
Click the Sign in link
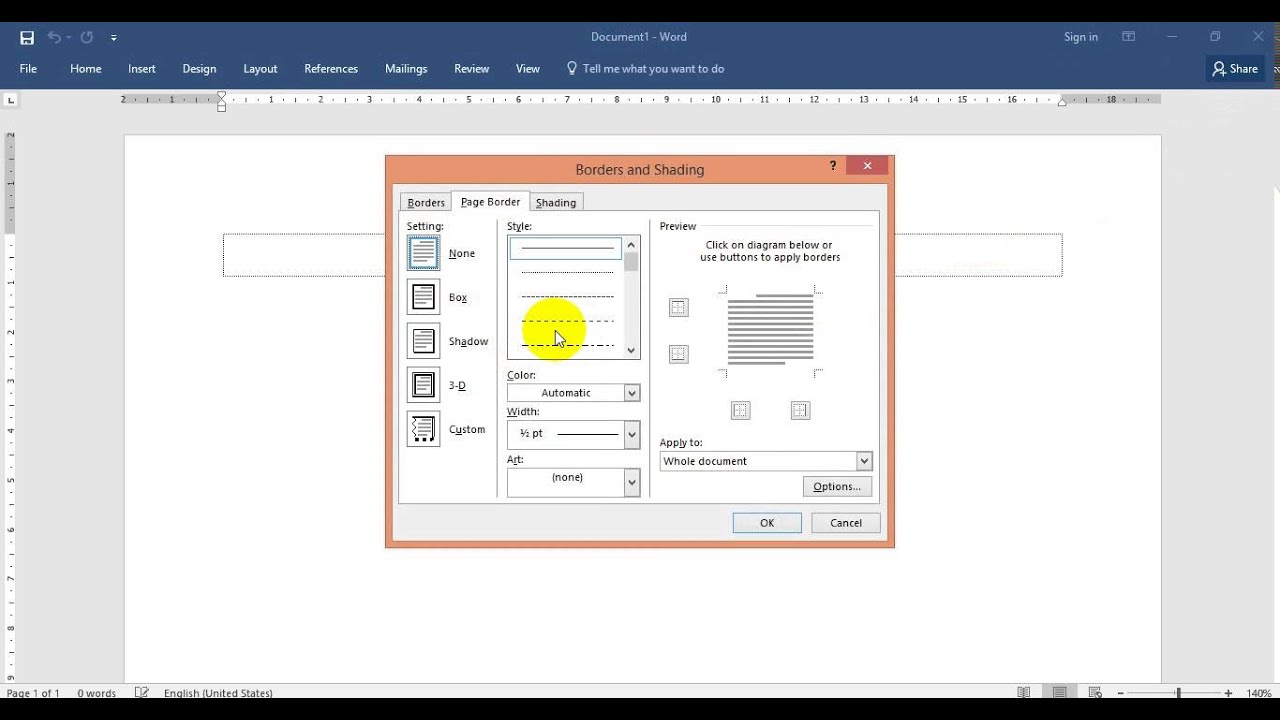click(x=1081, y=37)
